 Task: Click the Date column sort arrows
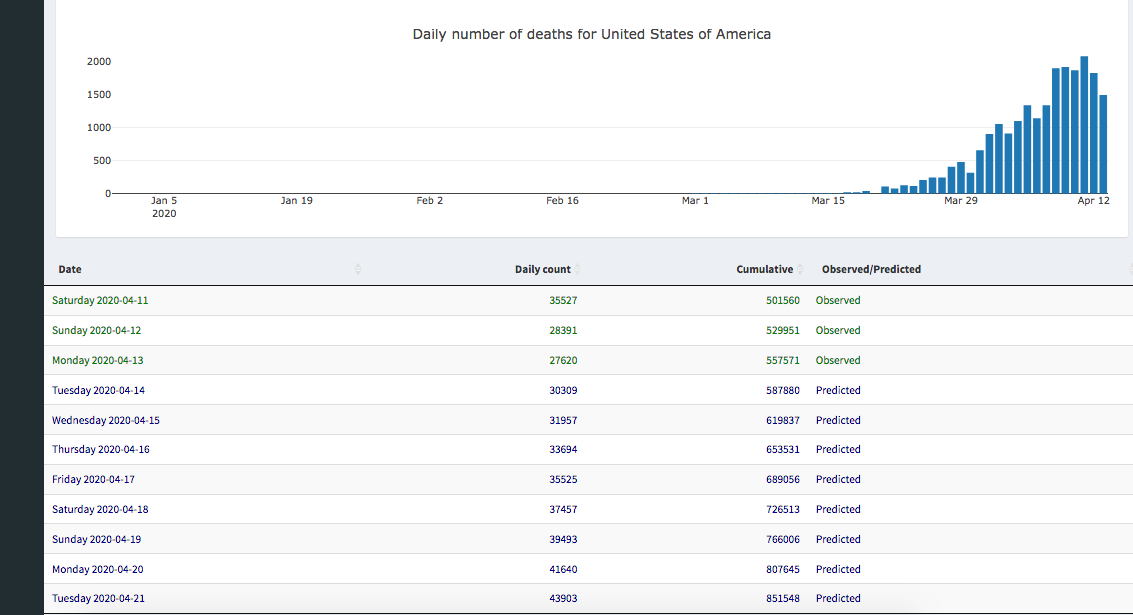(358, 269)
